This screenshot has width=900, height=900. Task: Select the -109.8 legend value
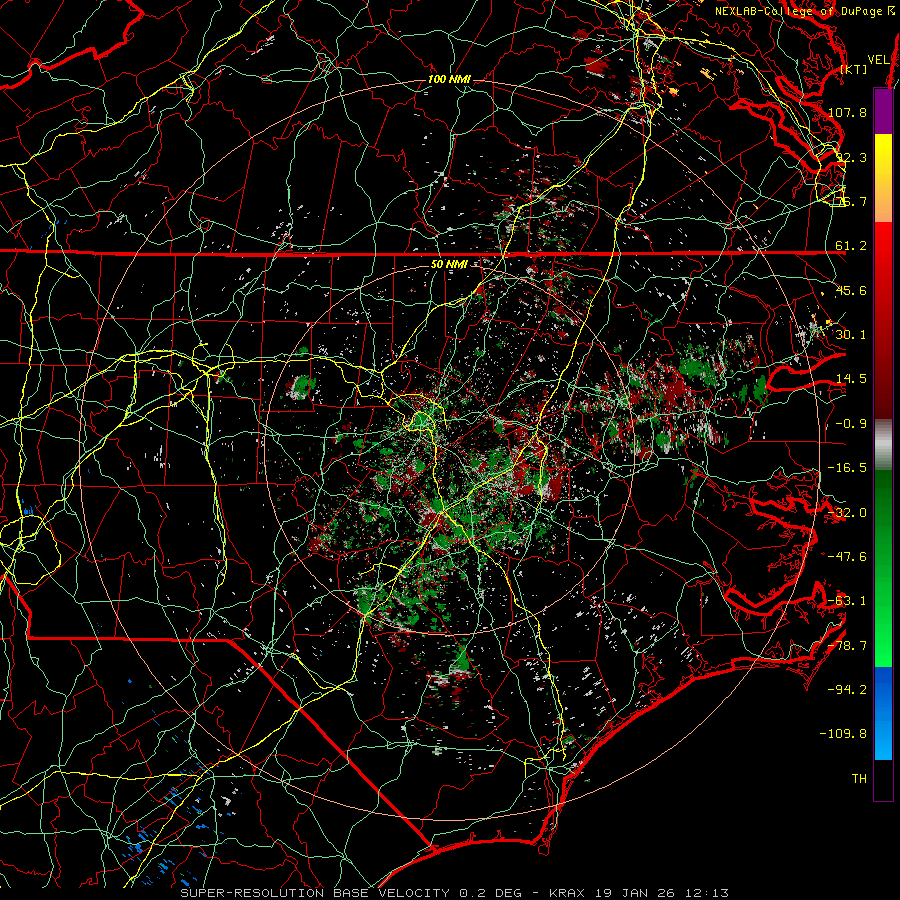pos(843,734)
